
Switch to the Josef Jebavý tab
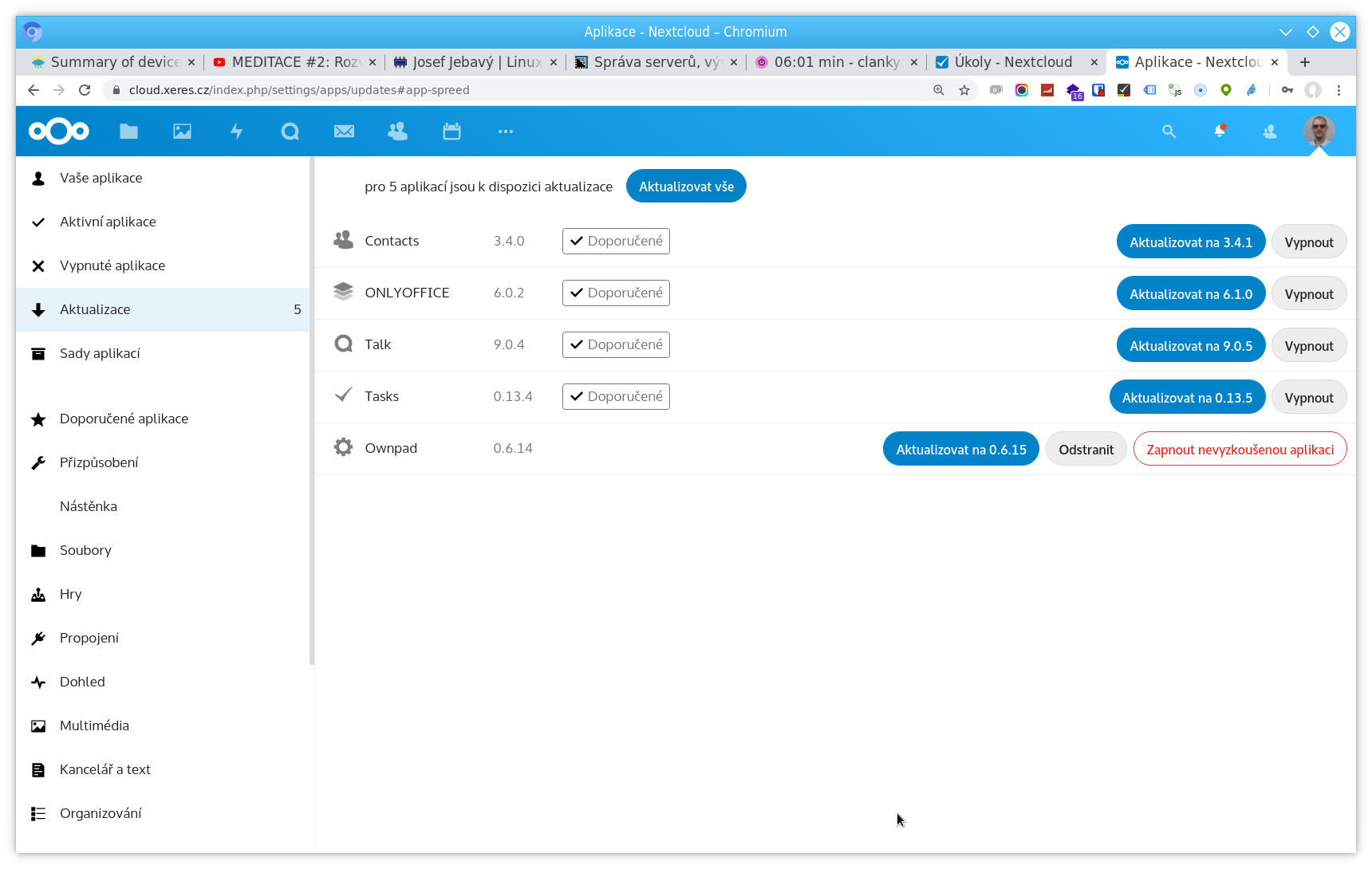[x=475, y=62]
